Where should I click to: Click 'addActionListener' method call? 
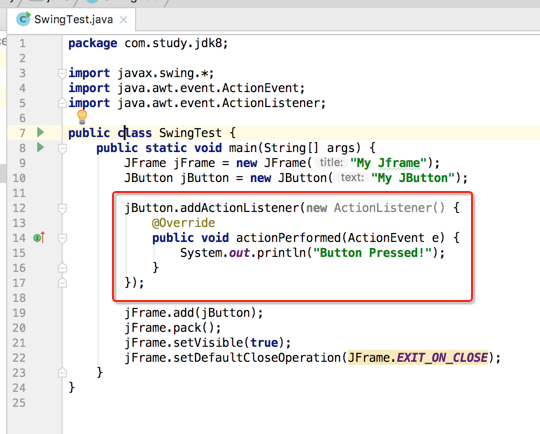tap(240, 208)
